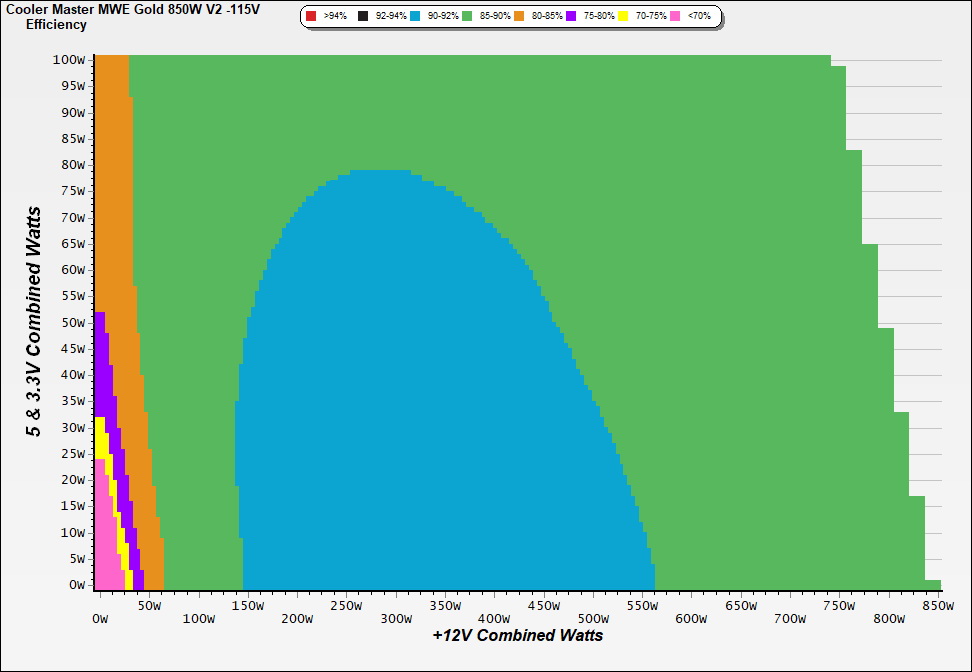
Task: Click the black 92-94% legend swatch
Action: coord(363,17)
